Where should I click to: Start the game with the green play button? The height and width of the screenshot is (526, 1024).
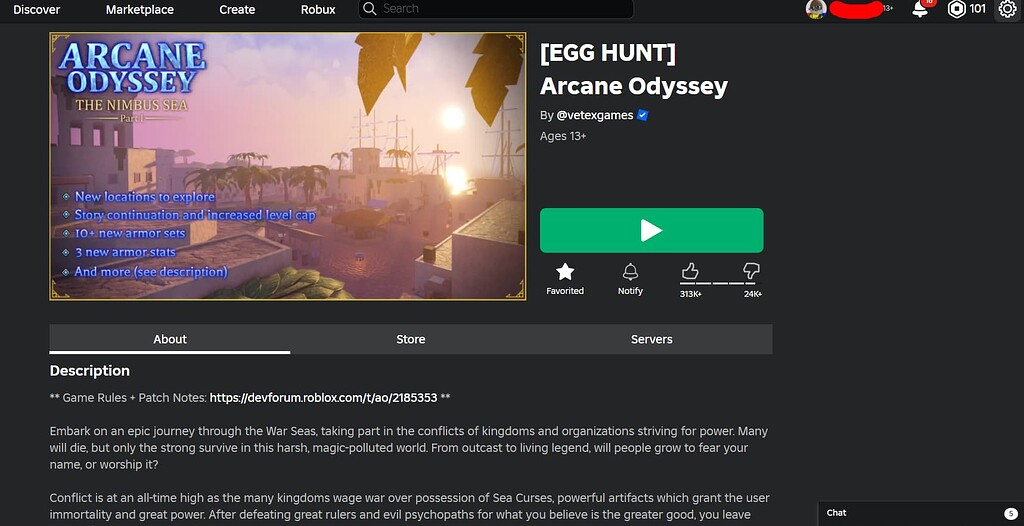pyautogui.click(x=651, y=230)
